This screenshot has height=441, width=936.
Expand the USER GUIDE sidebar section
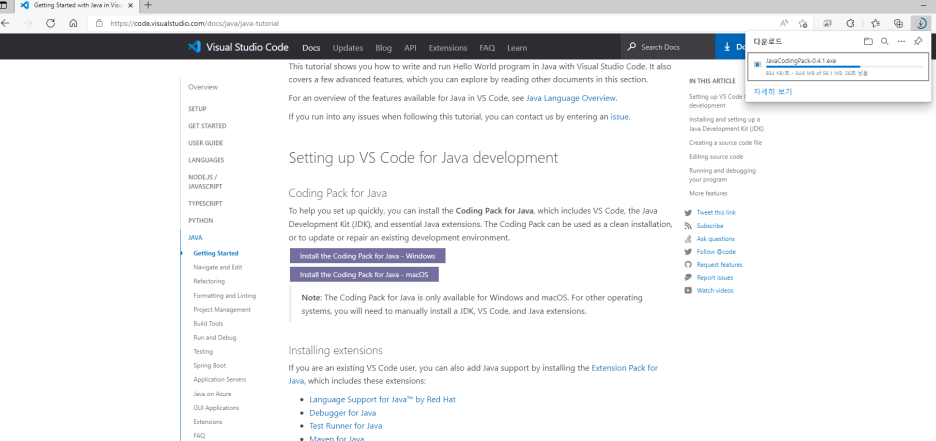pos(205,143)
